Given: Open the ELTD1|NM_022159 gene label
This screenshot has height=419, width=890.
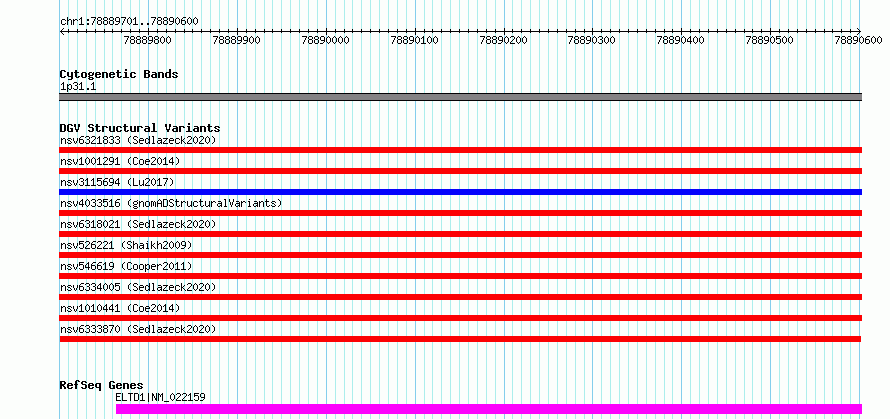Looking at the screenshot, I should pyautogui.click(x=161, y=397).
